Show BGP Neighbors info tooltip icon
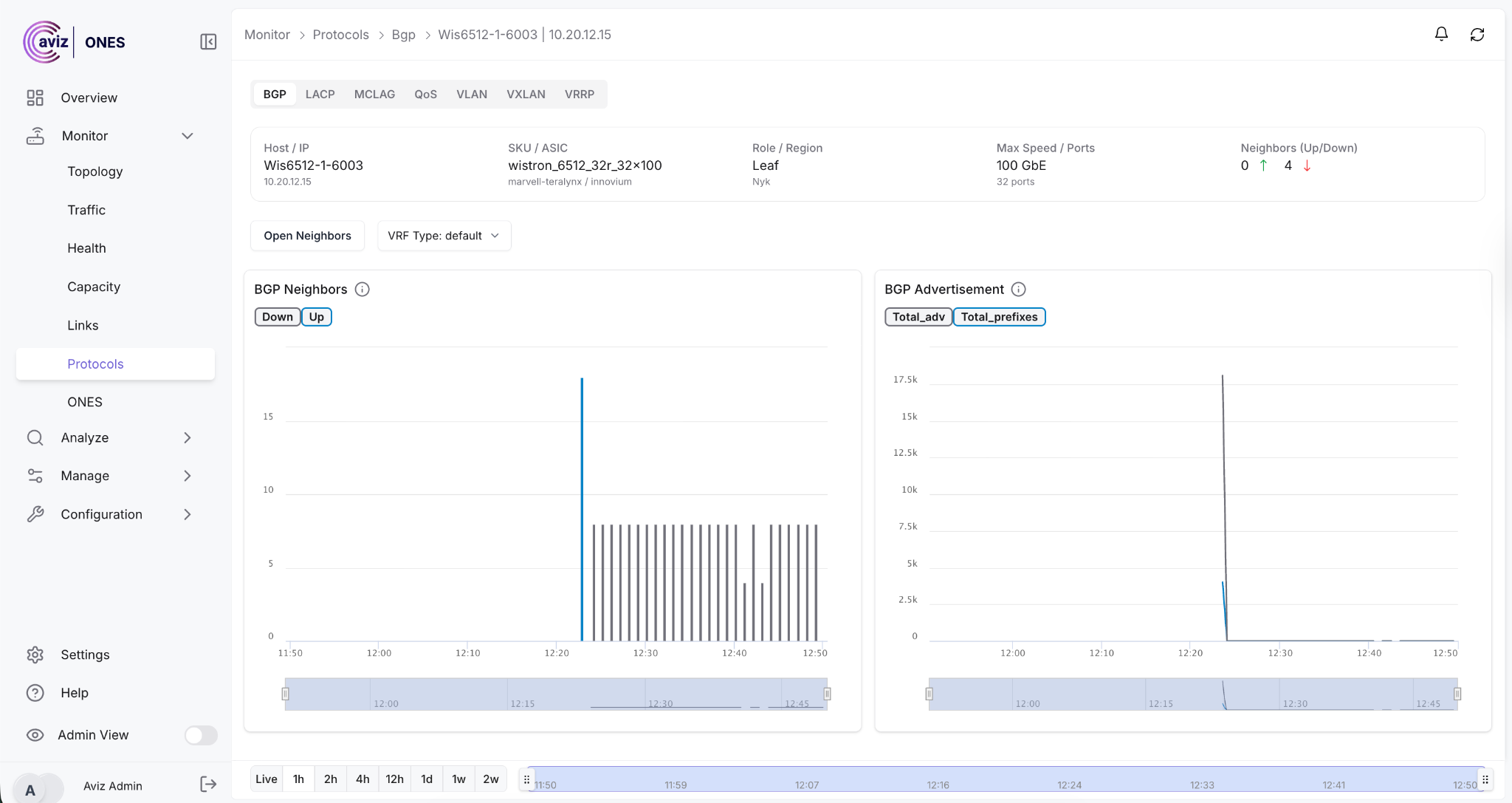1512x803 pixels. tap(362, 290)
